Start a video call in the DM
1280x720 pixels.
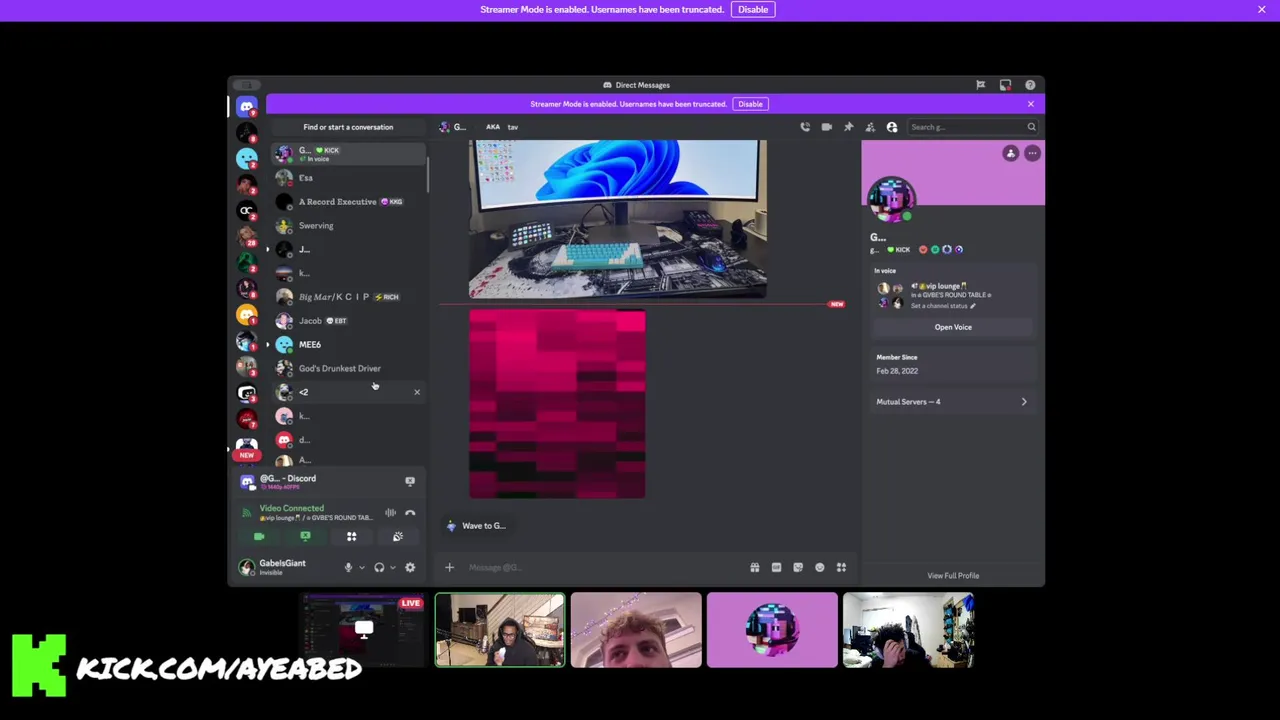(x=826, y=127)
